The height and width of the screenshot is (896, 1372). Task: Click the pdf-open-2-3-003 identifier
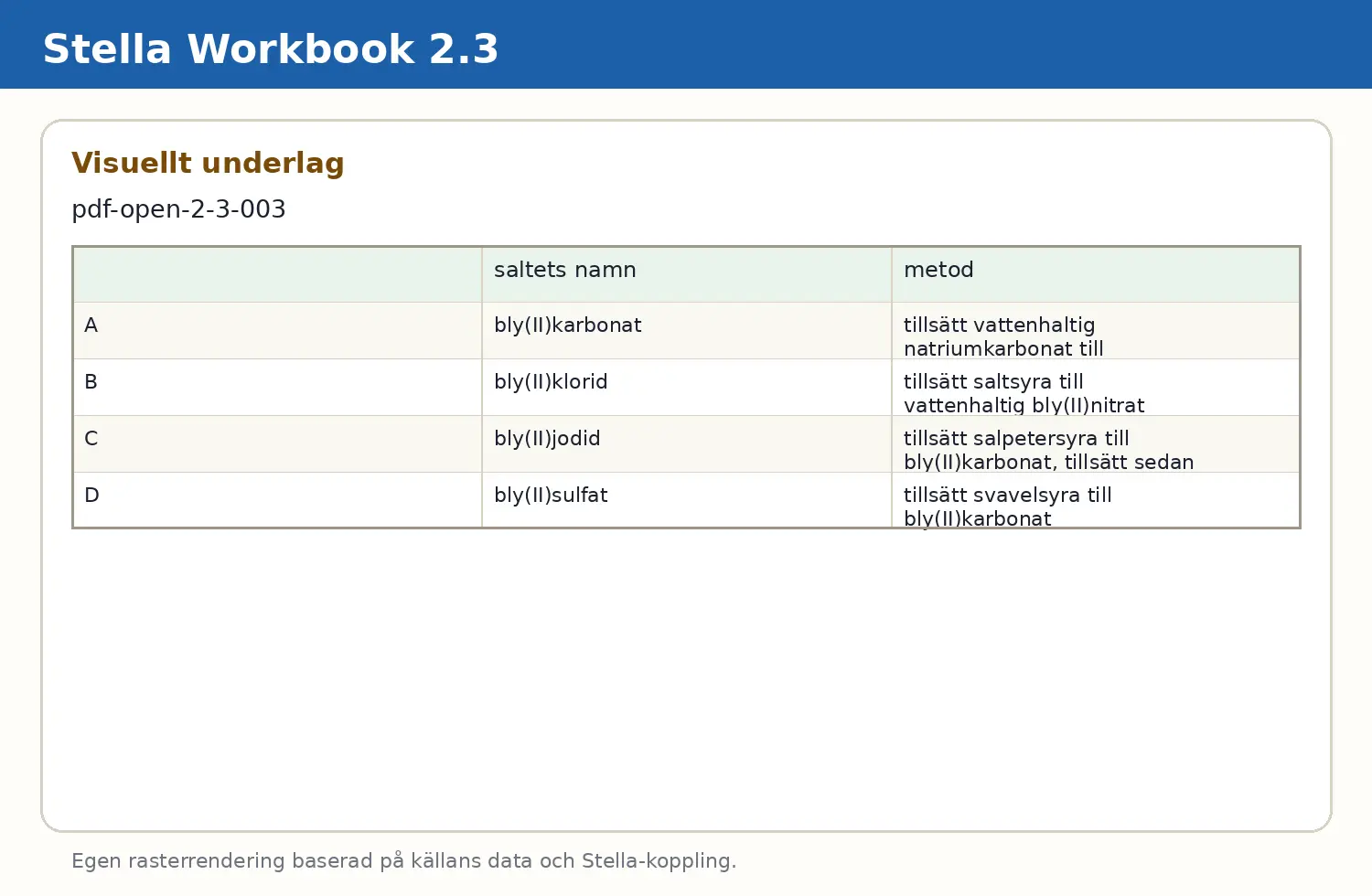(x=178, y=209)
